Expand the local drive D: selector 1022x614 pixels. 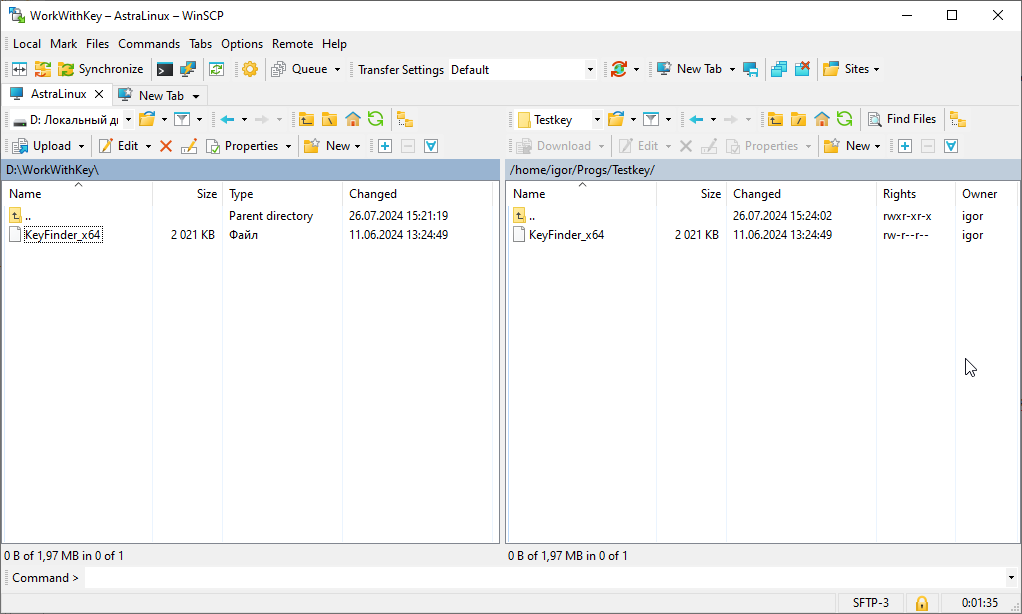pyautogui.click(x=128, y=120)
